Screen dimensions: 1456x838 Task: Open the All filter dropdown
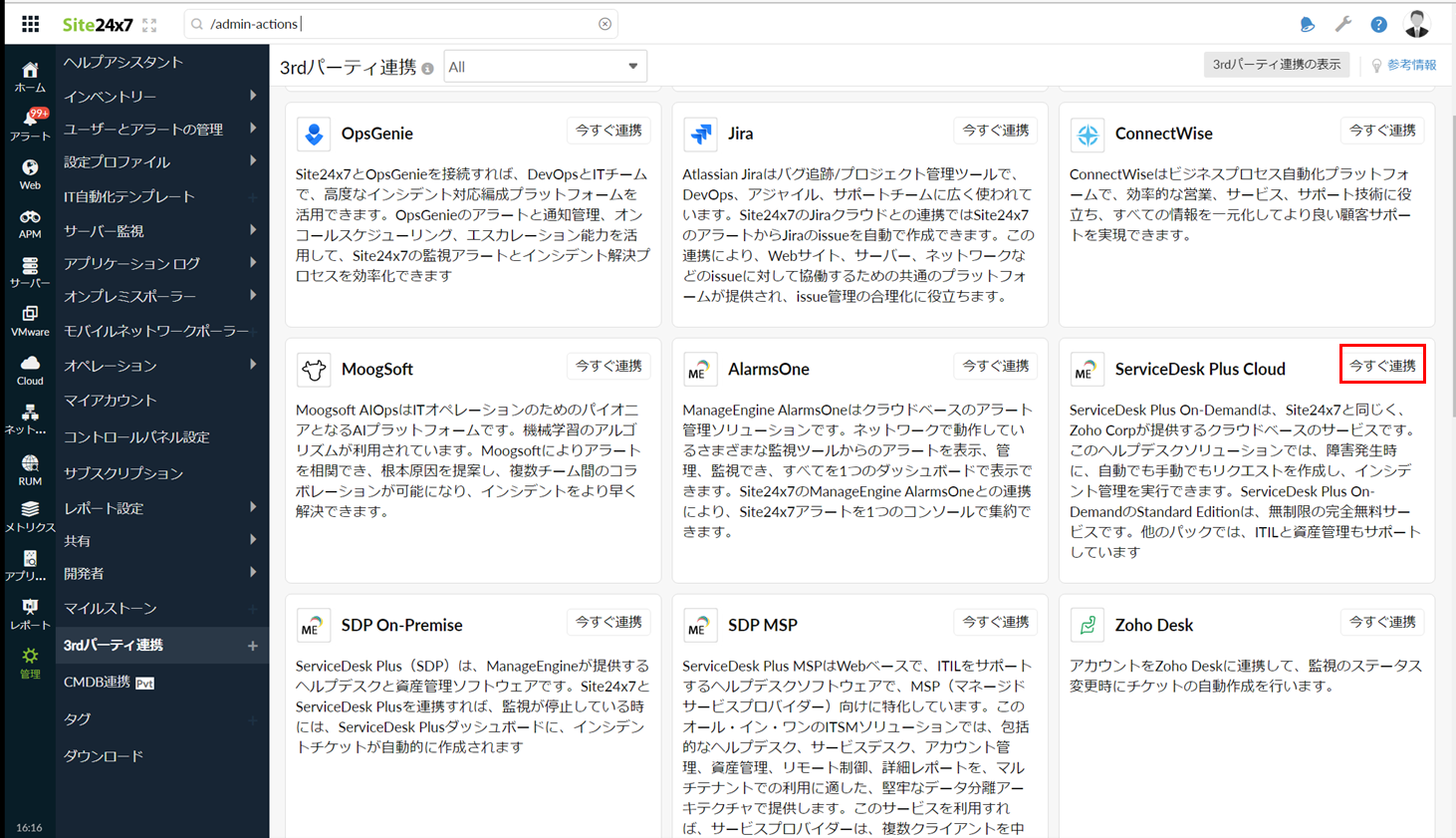(544, 67)
